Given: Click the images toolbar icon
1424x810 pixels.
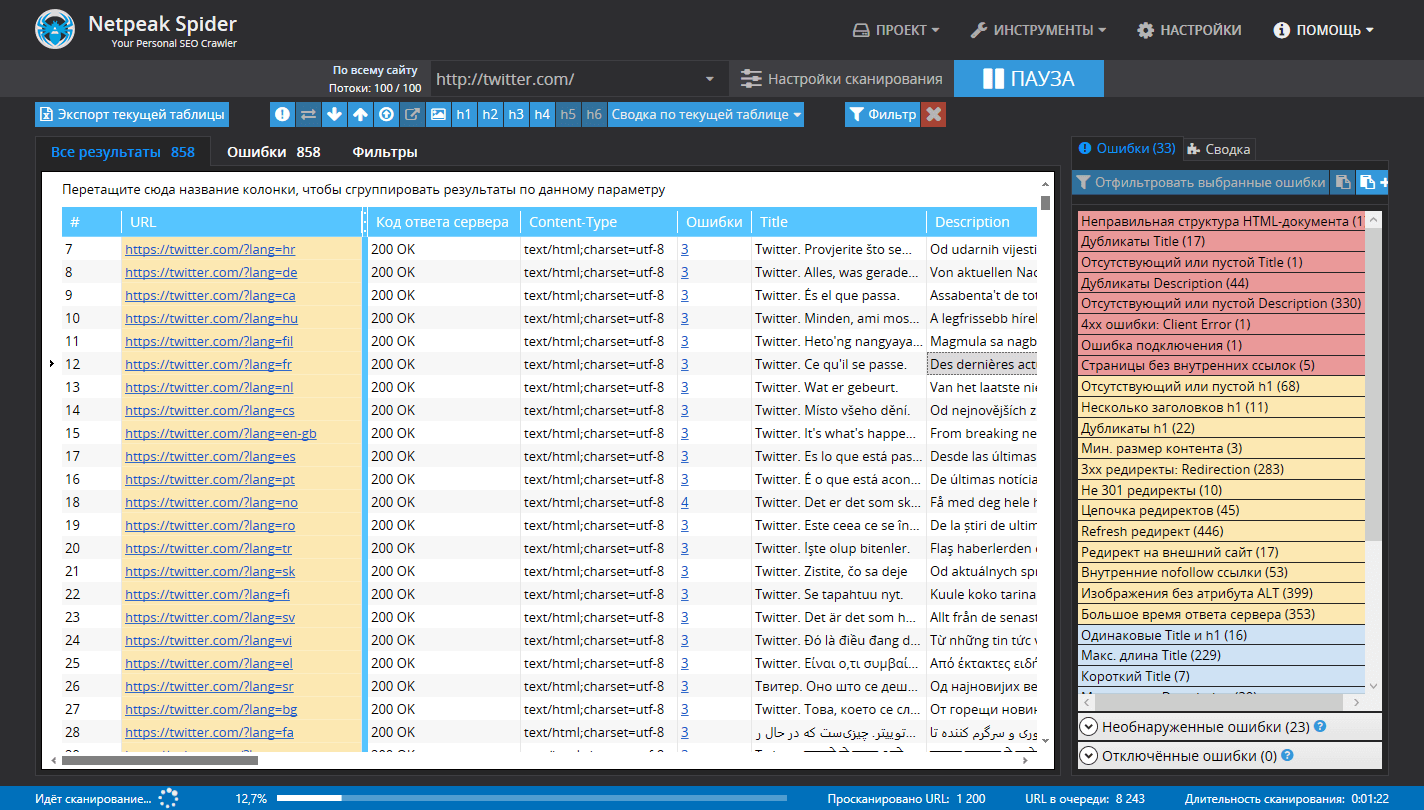Looking at the screenshot, I should point(438,115).
